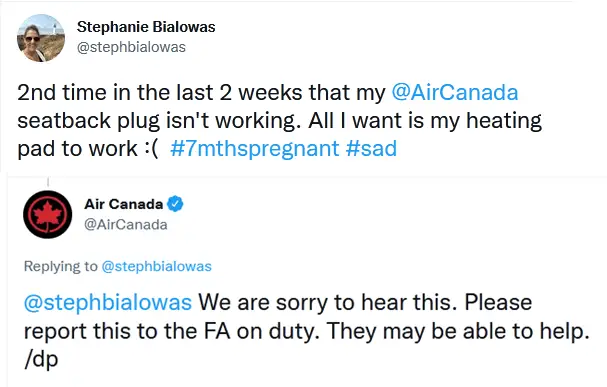Click the ':(' sad emoticon in the tweet
Screen dimensions: 607x387
[x=151, y=149]
